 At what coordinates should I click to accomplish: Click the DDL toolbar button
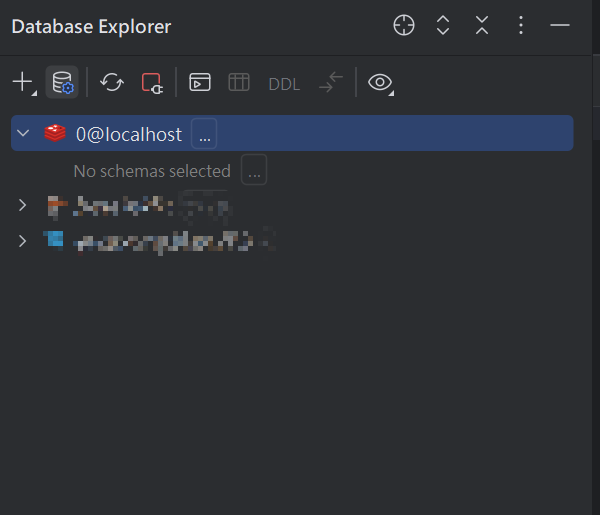pos(284,84)
